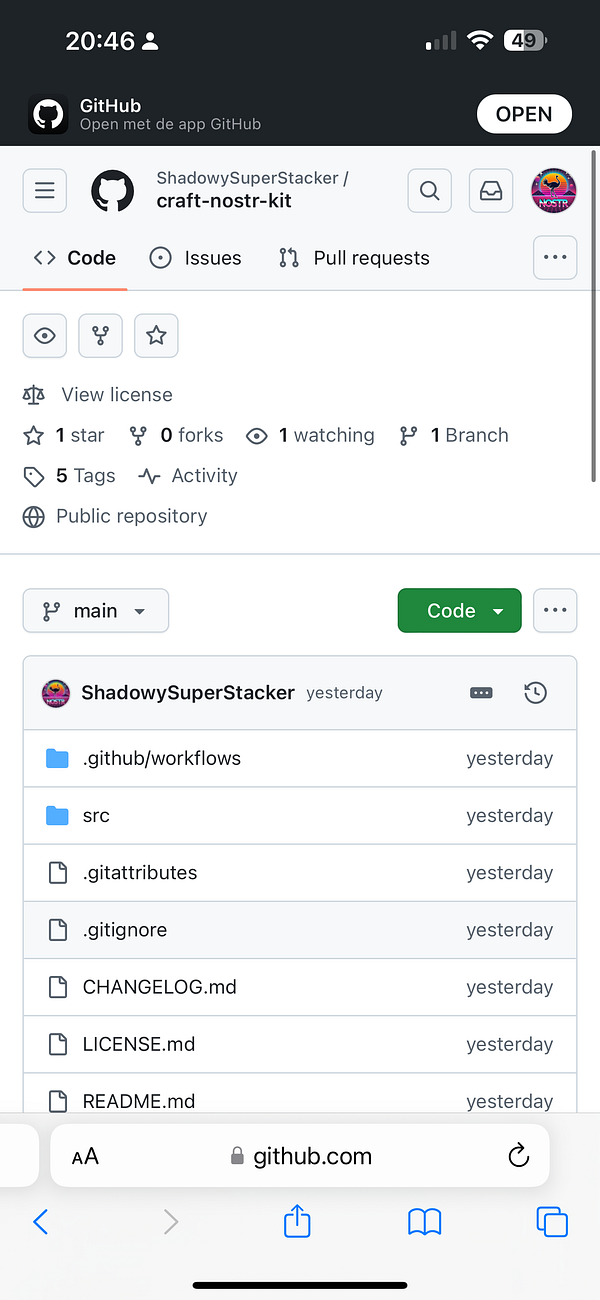Open the 0 forks link
This screenshot has height=1300, width=600.
pos(176,436)
